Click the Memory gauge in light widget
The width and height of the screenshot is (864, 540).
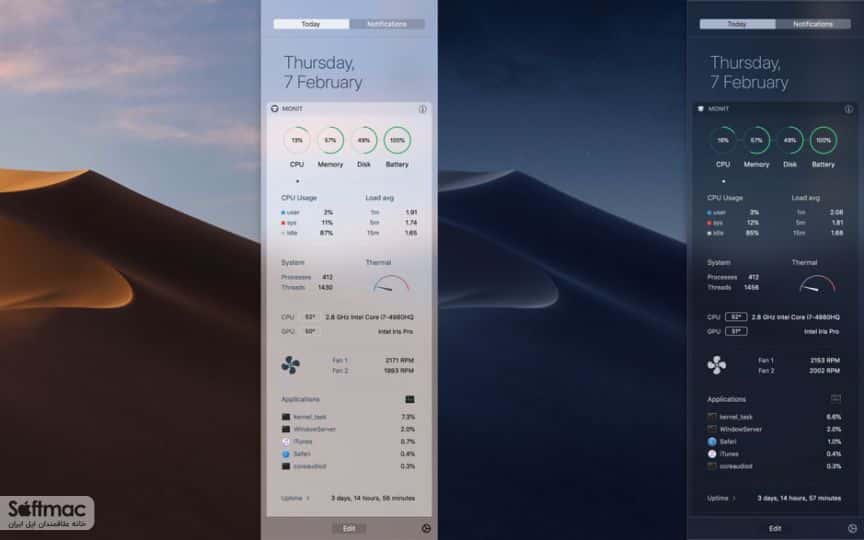point(330,140)
